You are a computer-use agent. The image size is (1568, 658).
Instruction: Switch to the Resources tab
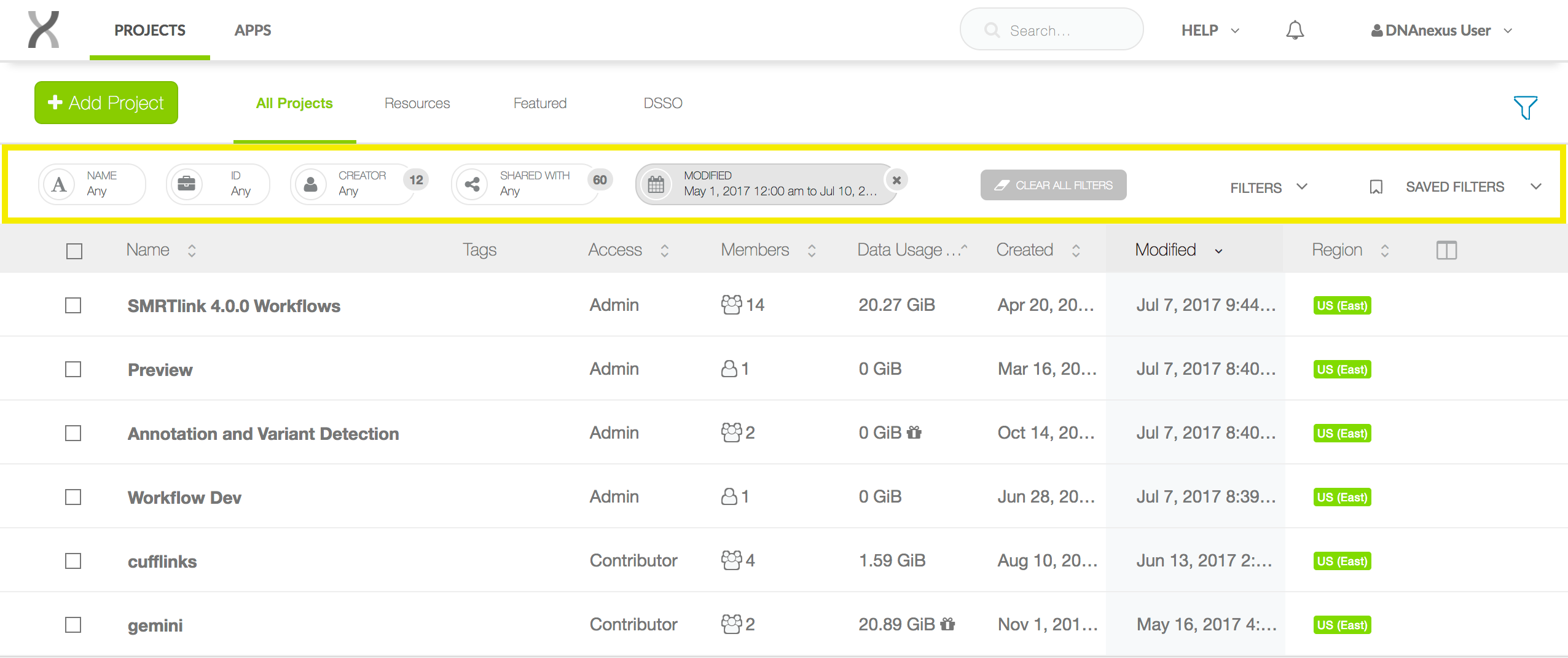pos(417,103)
